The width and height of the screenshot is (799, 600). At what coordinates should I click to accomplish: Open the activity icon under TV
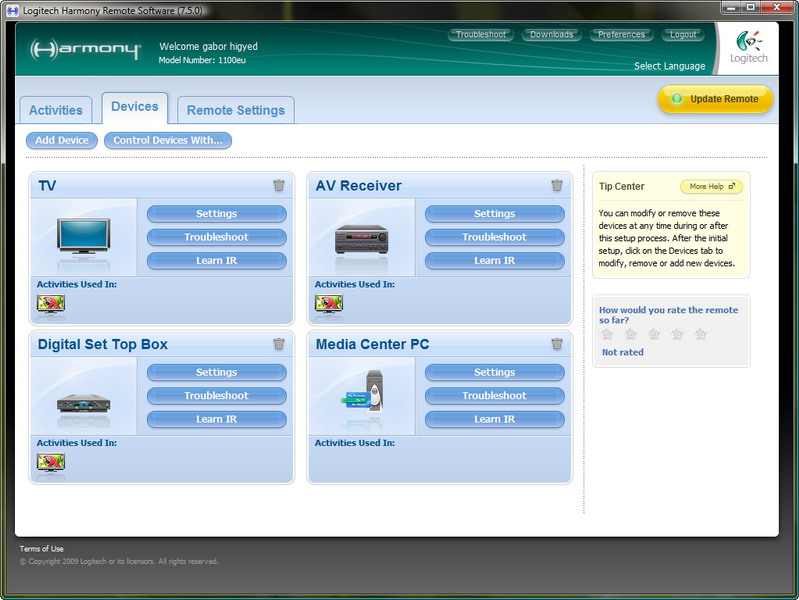click(50, 303)
